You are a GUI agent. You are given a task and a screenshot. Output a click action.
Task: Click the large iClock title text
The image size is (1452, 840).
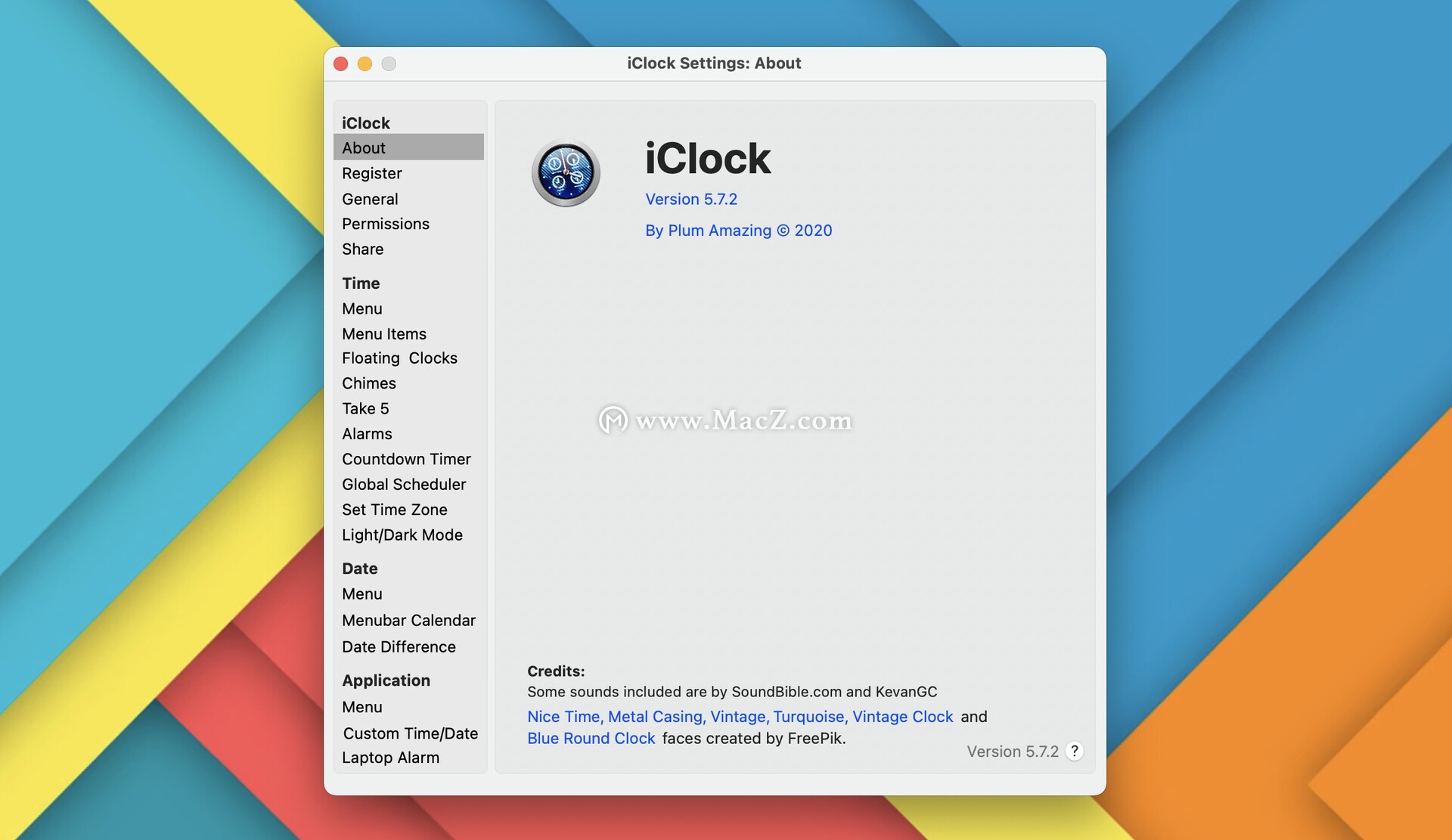tap(707, 159)
